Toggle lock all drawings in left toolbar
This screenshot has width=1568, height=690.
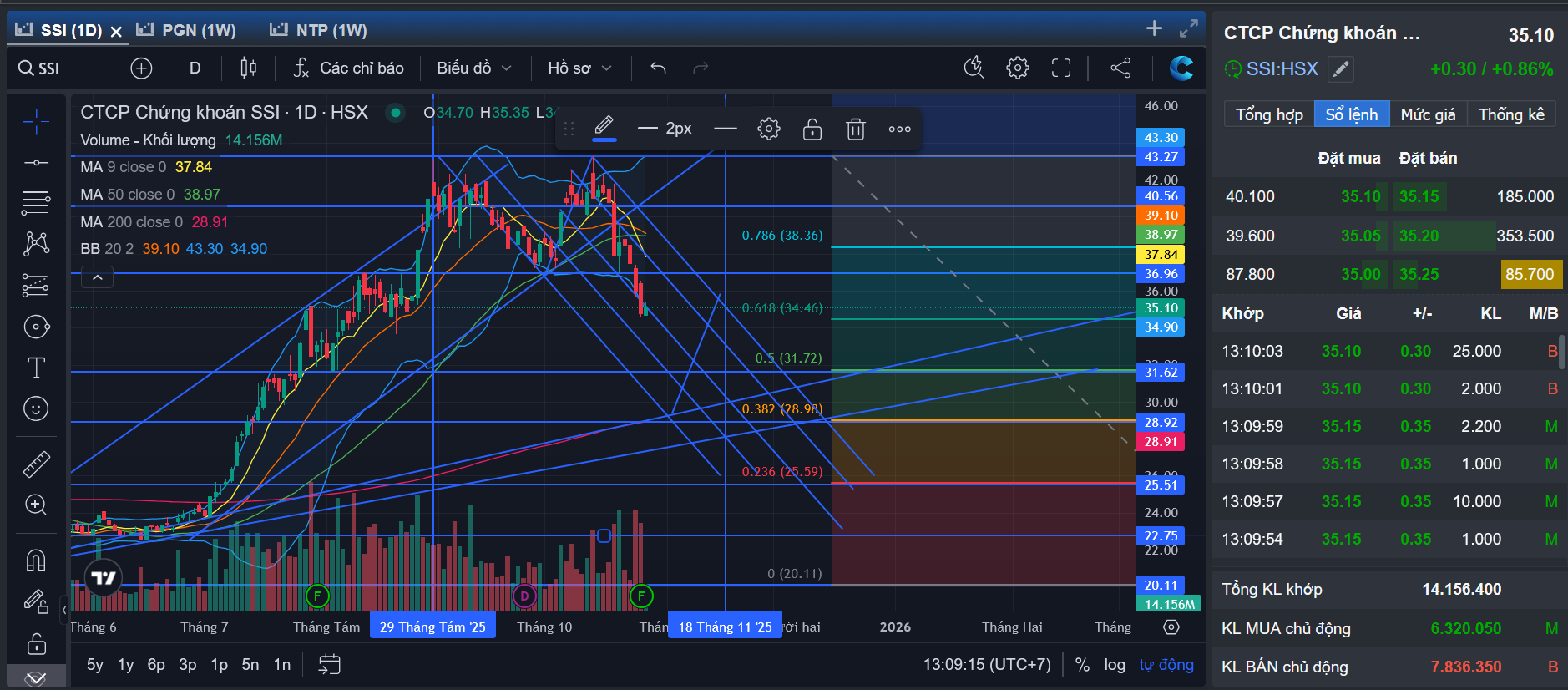[36, 643]
